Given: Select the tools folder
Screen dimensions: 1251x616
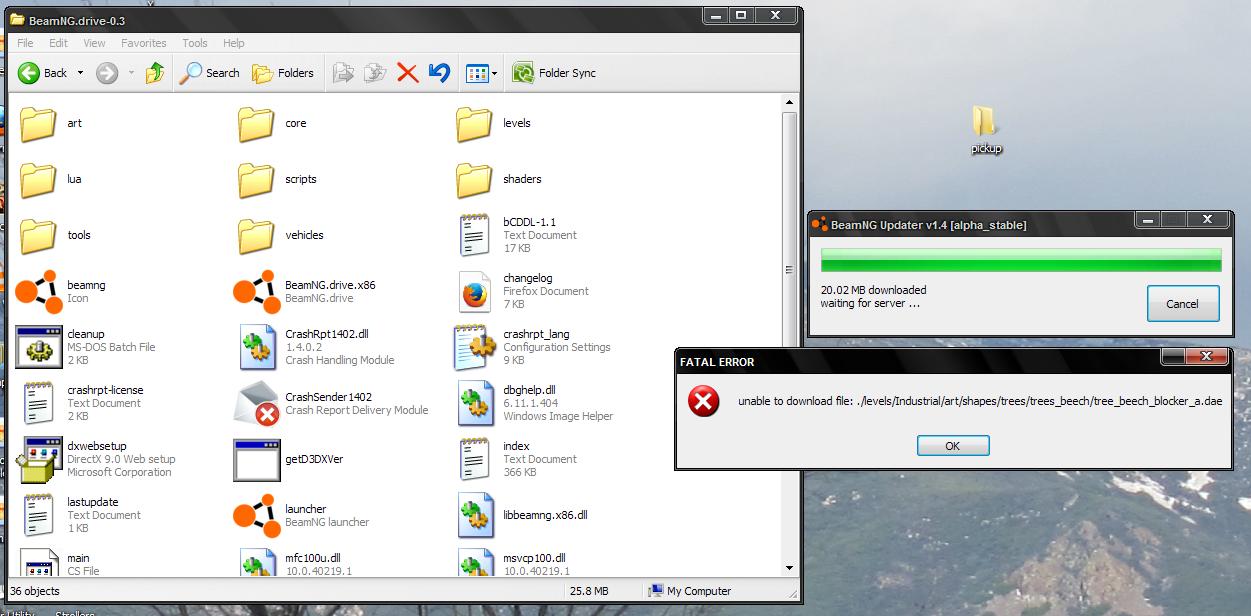Looking at the screenshot, I should pyautogui.click(x=38, y=236).
